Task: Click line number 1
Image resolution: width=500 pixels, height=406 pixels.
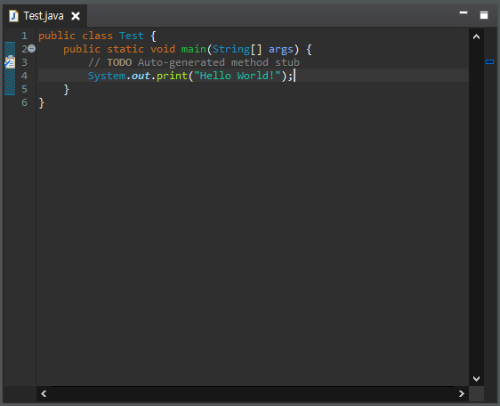Action: point(24,36)
